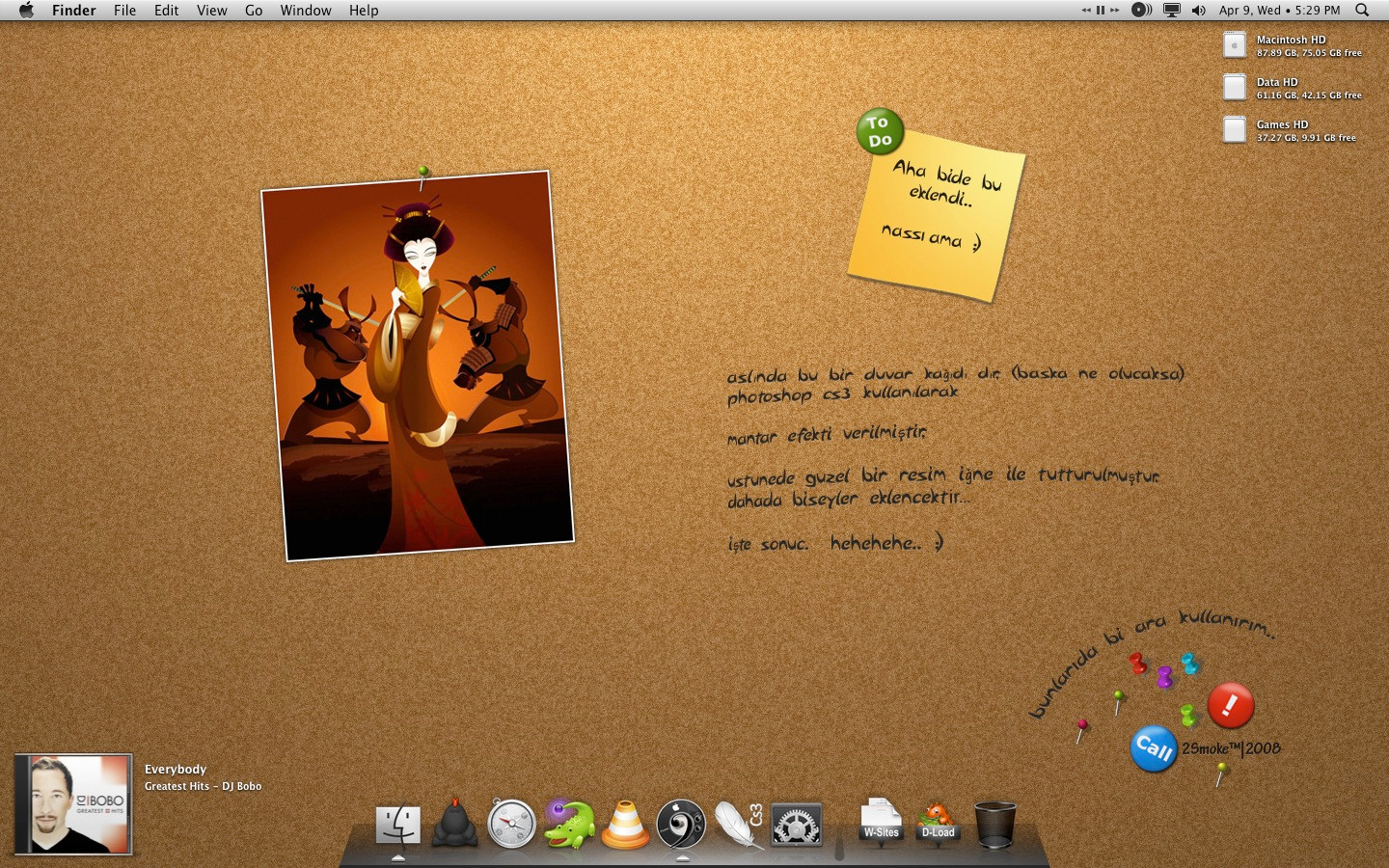Open the Edit menu
Screen dimensions: 1389x868
167,11
